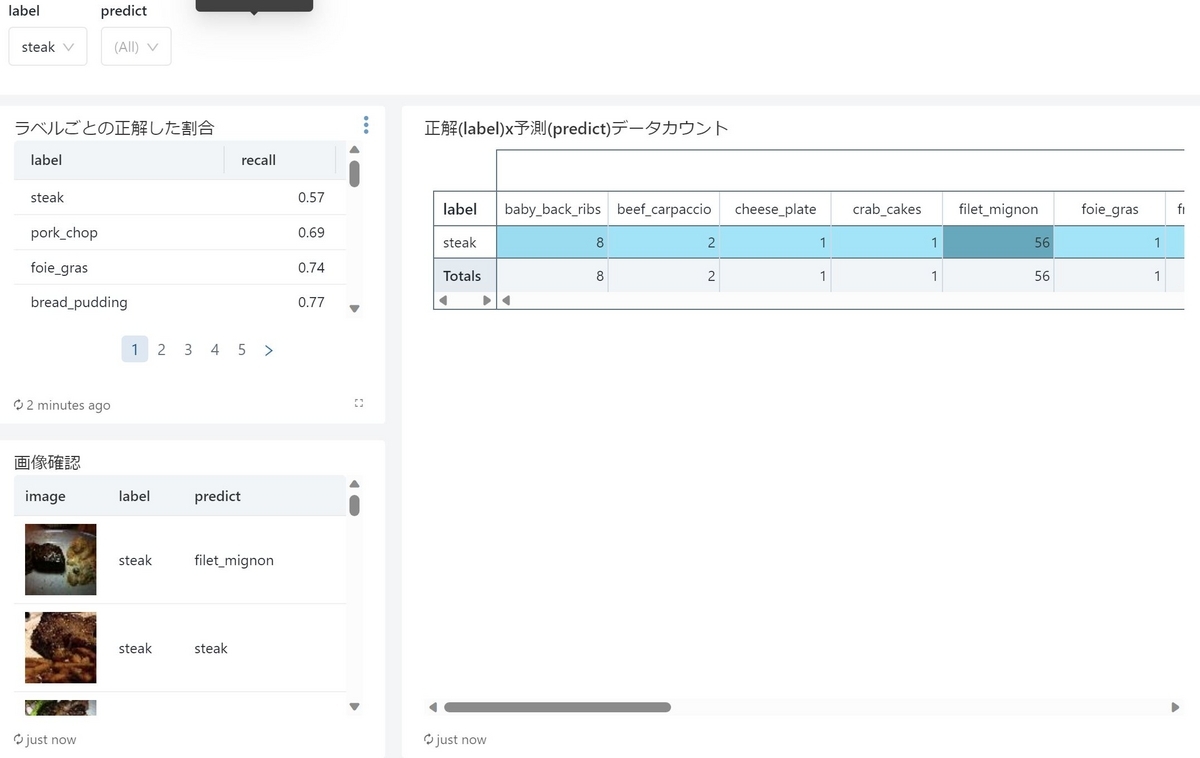The height and width of the screenshot is (758, 1200).
Task: Click the foie_gras column header in pivot
Action: 1110,209
